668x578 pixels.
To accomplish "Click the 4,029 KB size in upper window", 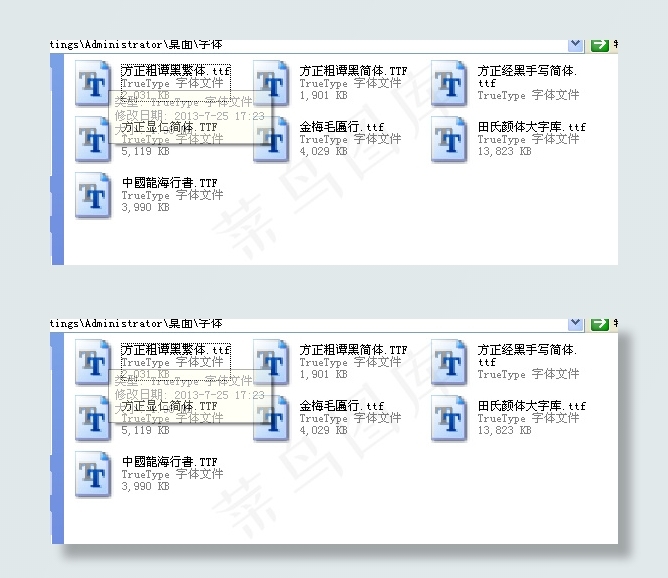I will 323,151.
